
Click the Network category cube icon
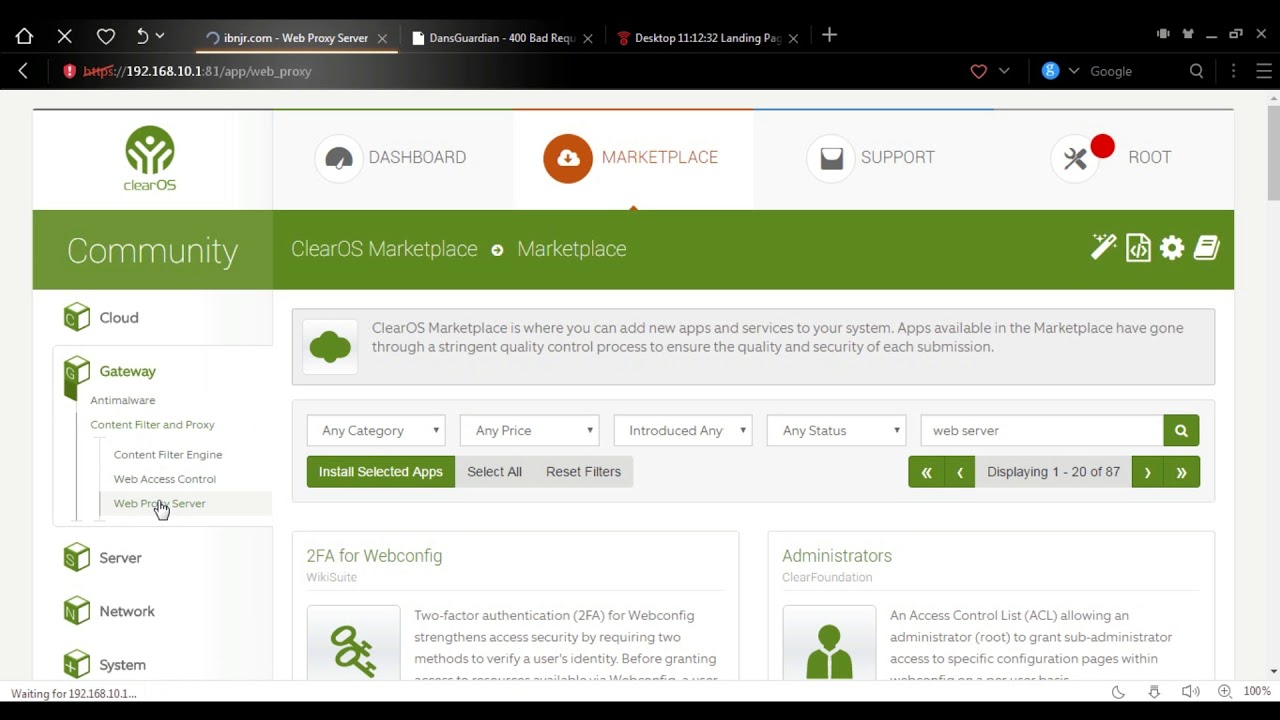pyautogui.click(x=77, y=611)
